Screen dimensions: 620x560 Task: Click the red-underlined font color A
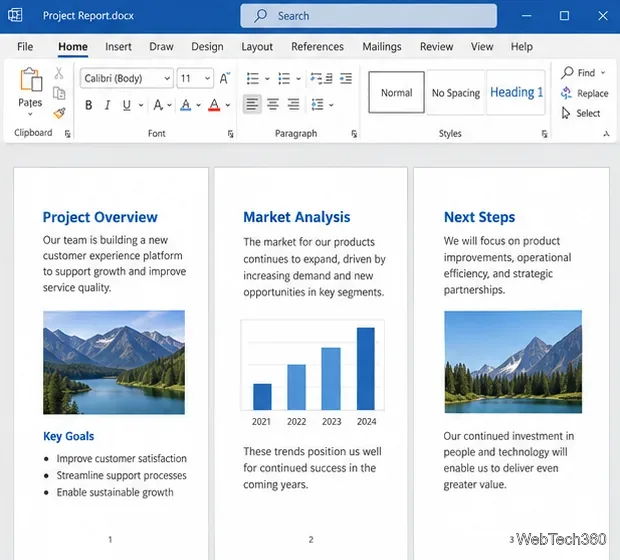click(214, 105)
